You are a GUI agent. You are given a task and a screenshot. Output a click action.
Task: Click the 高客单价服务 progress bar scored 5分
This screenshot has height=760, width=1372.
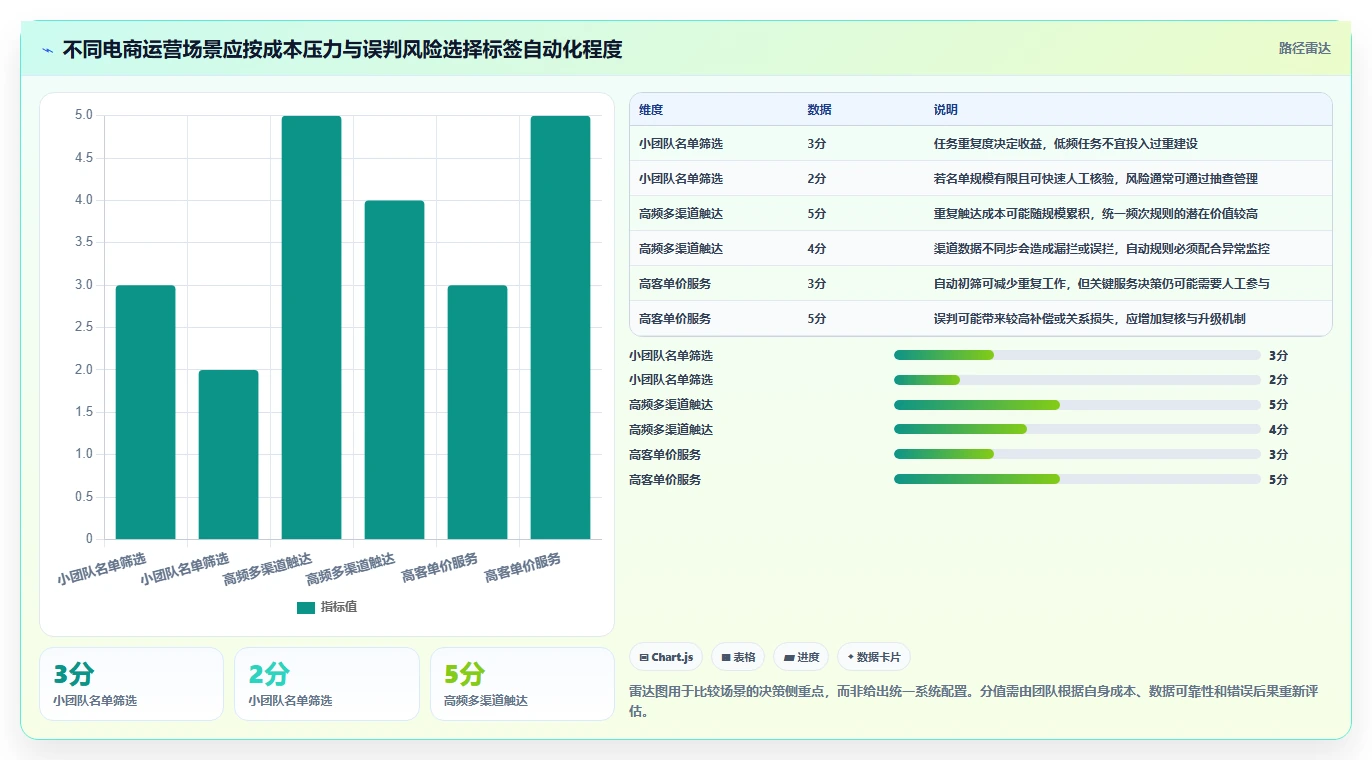click(x=1077, y=480)
